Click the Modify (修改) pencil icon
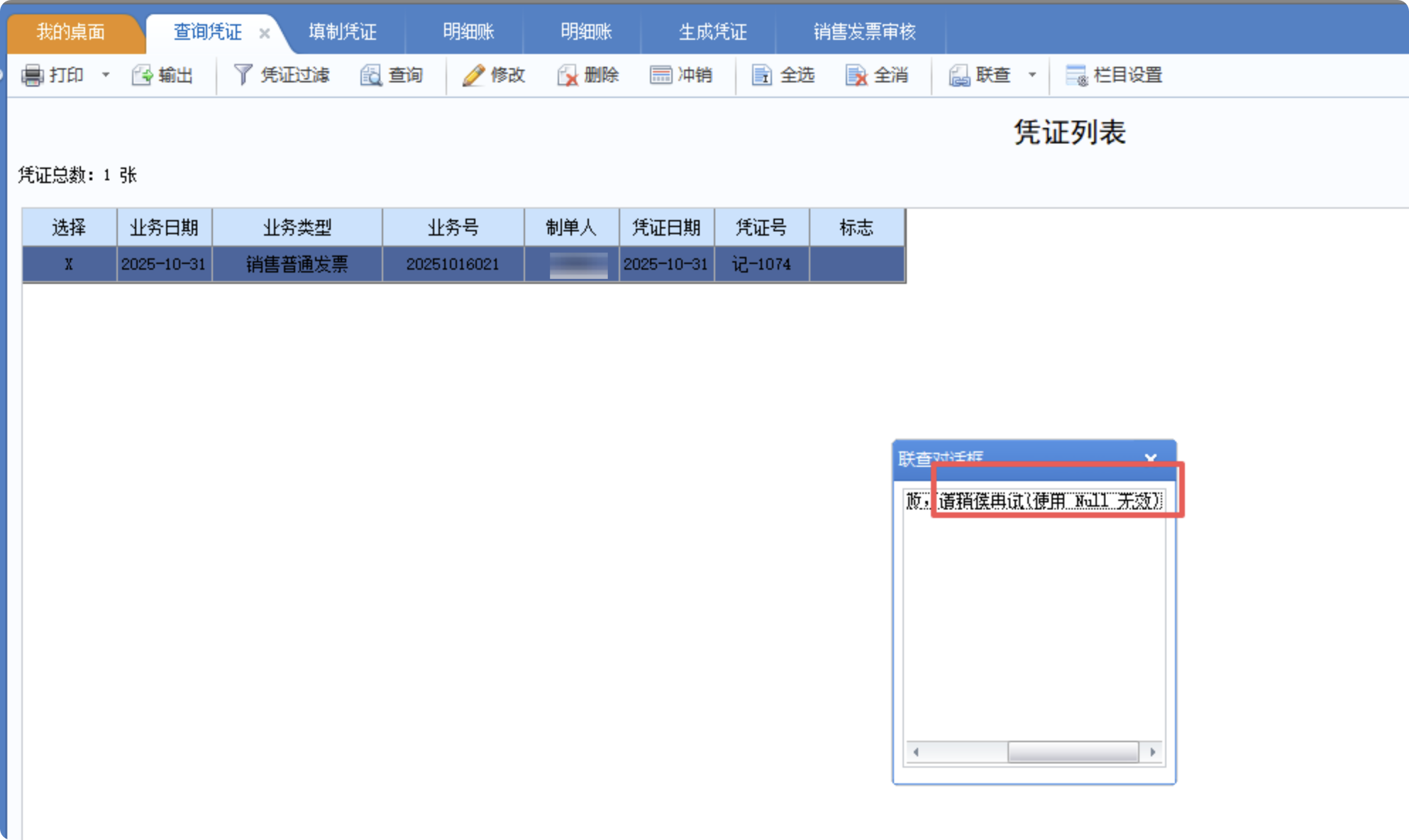The image size is (1409, 840). pos(473,75)
